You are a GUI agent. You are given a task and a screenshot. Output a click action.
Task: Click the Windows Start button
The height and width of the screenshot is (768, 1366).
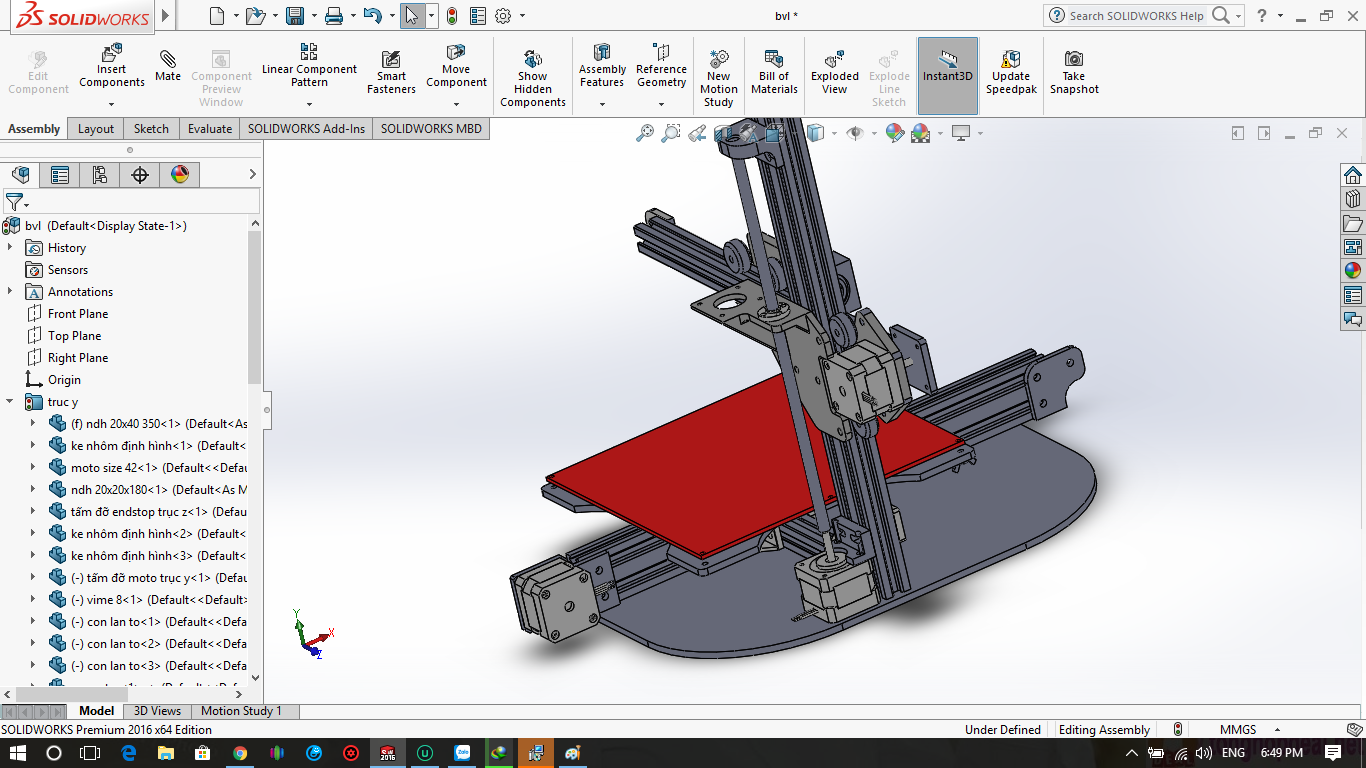click(18, 753)
